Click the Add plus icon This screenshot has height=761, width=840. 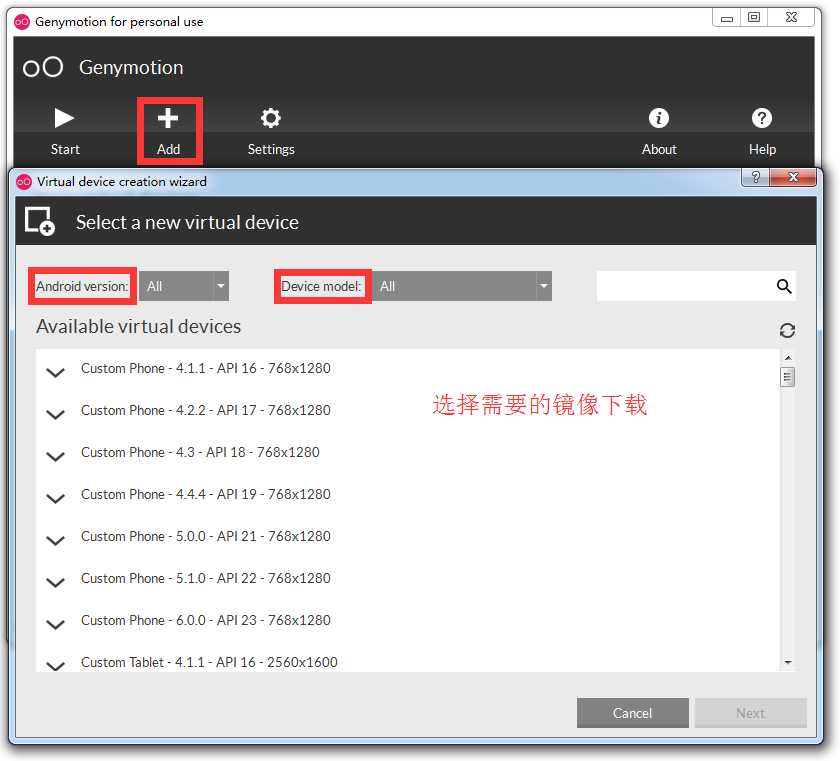click(x=168, y=118)
